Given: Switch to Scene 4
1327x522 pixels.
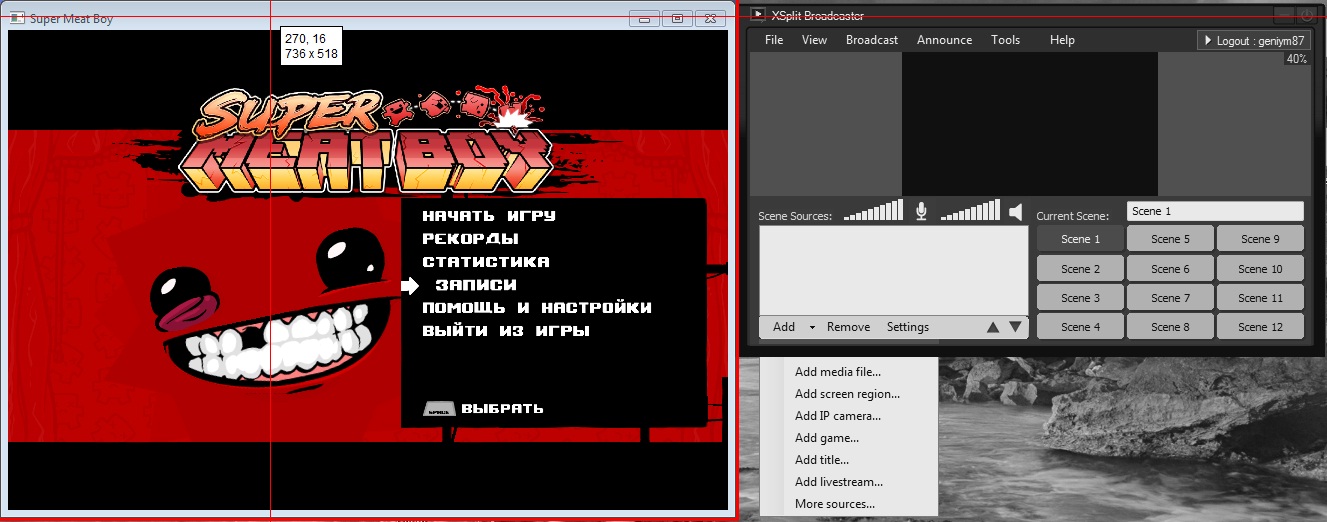Looking at the screenshot, I should (1080, 327).
